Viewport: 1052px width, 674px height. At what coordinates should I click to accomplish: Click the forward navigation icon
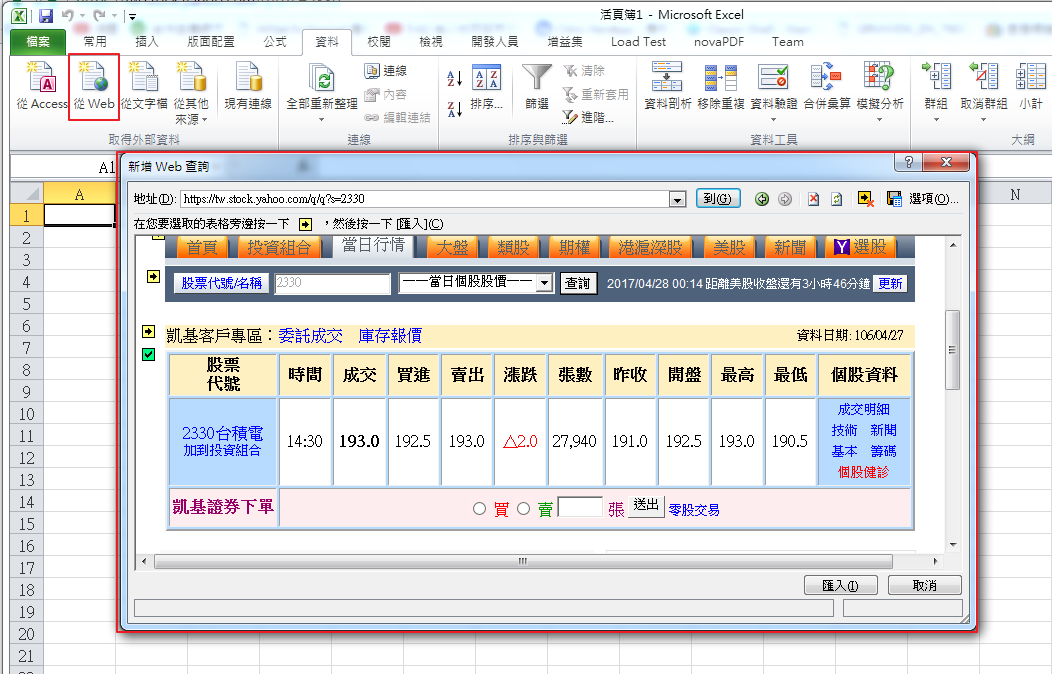point(785,199)
